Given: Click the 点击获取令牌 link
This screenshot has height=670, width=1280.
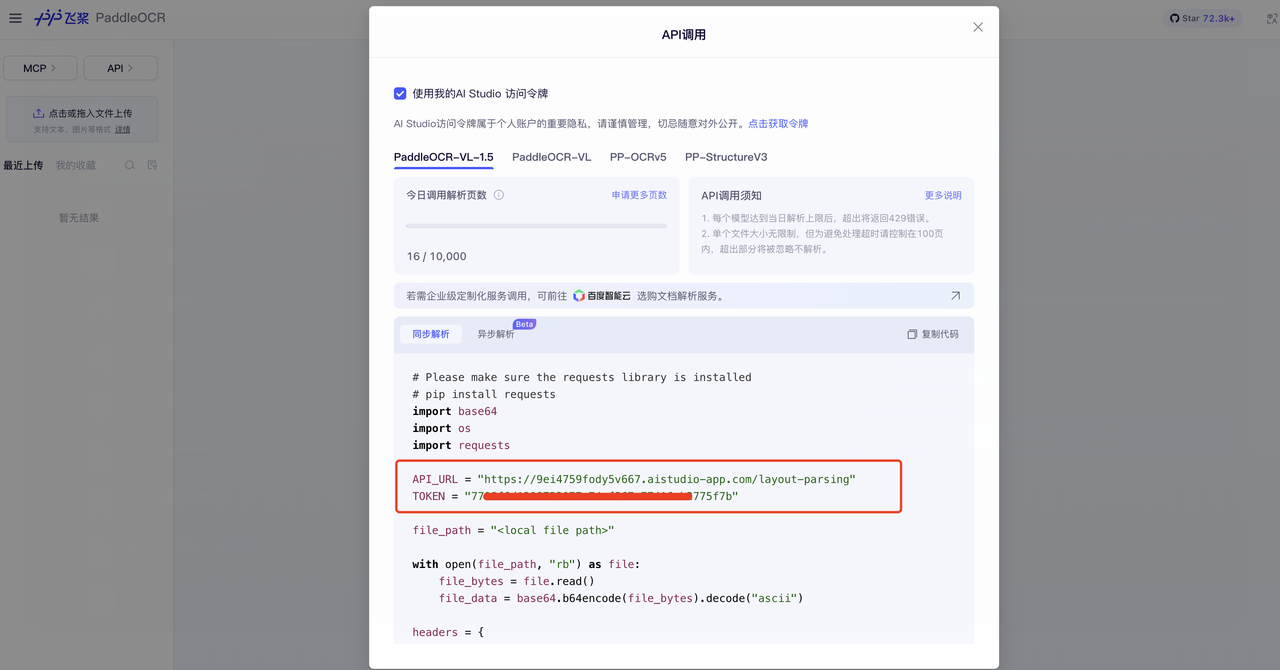Looking at the screenshot, I should pyautogui.click(x=778, y=124).
